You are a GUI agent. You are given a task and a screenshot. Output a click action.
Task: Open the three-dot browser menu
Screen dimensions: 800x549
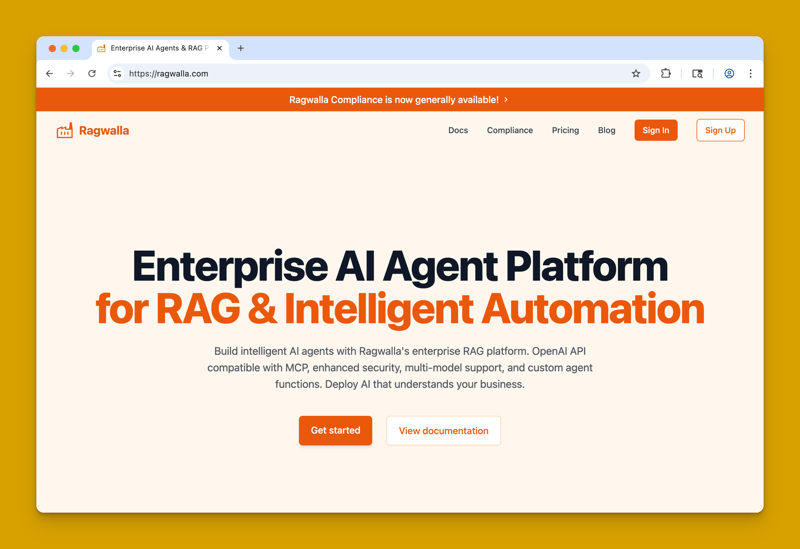pos(750,73)
